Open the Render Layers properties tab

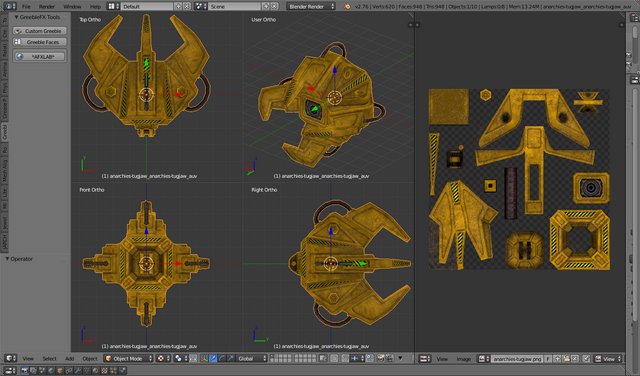(x=33, y=371)
